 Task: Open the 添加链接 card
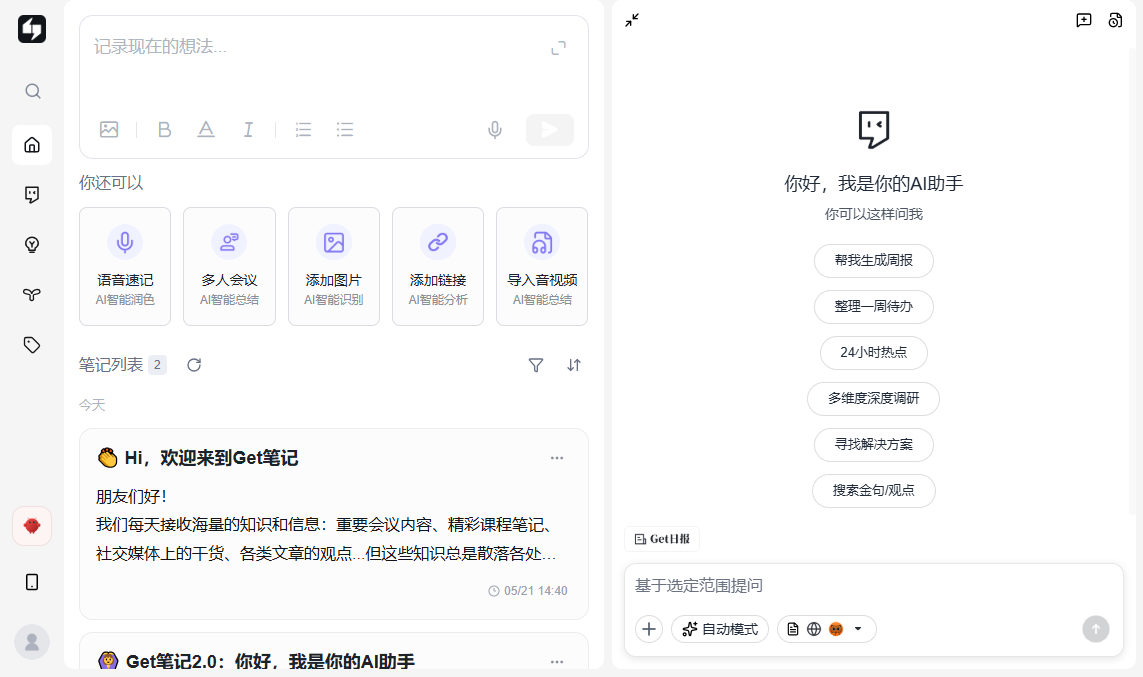(x=438, y=266)
